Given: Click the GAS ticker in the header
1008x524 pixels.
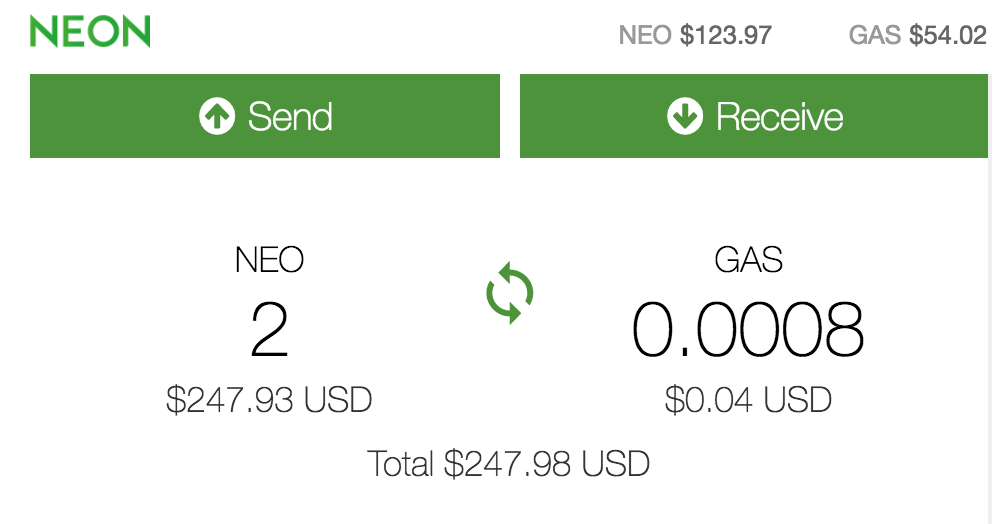Looking at the screenshot, I should (874, 36).
